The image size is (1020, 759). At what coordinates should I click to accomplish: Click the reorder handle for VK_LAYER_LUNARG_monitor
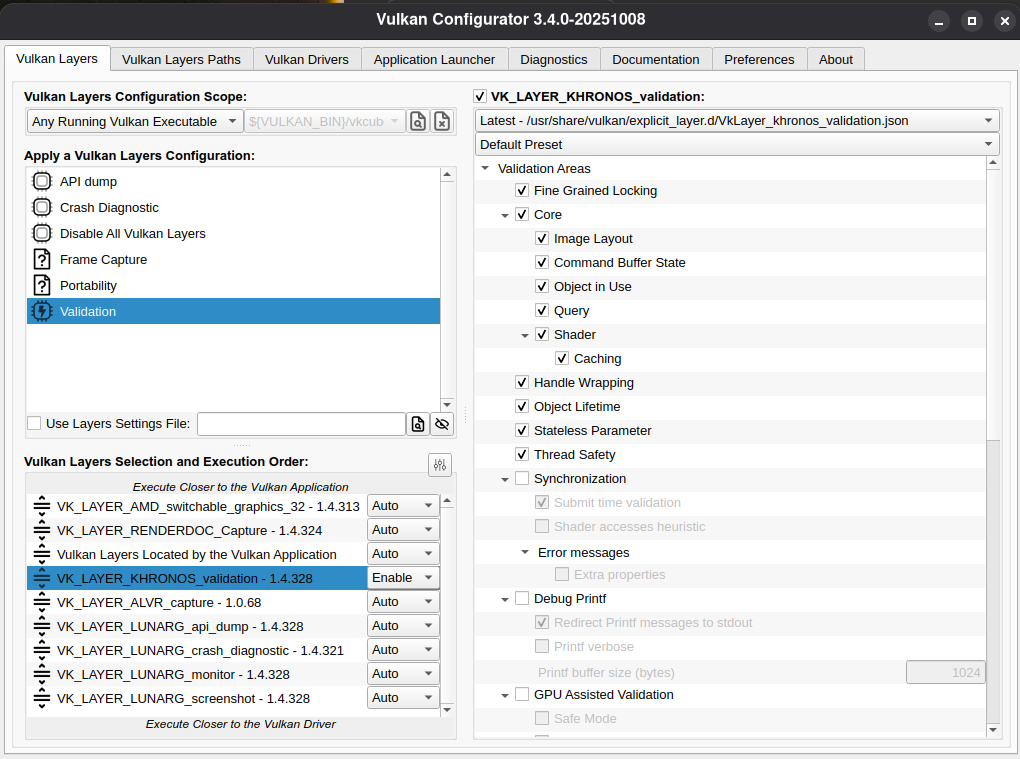coord(42,674)
